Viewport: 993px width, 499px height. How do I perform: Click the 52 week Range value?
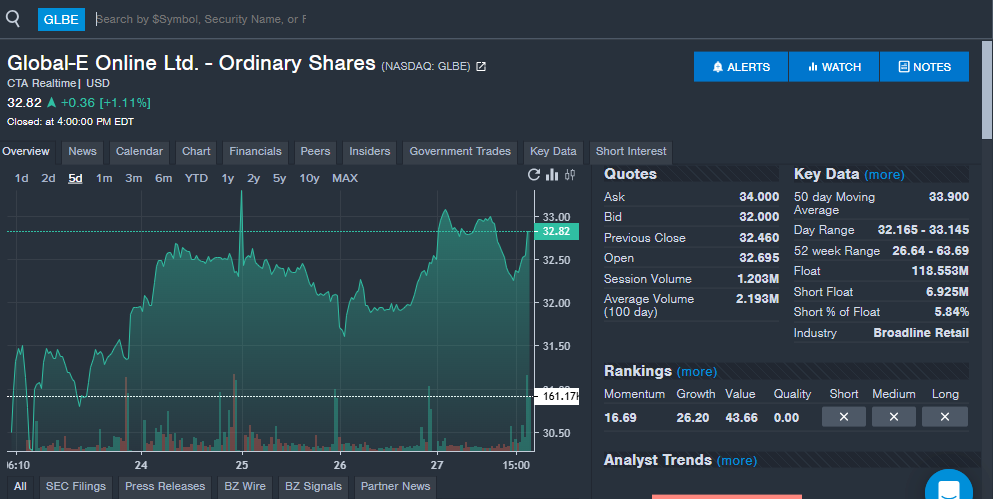[x=930, y=251]
